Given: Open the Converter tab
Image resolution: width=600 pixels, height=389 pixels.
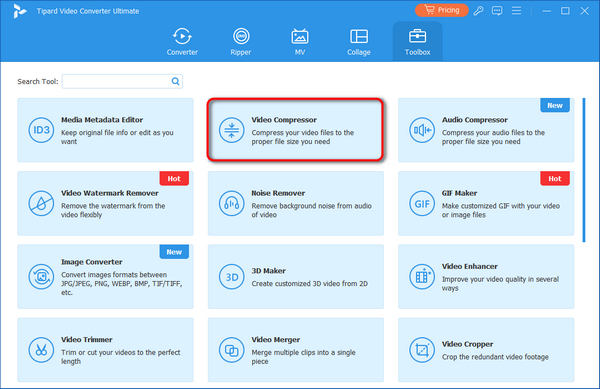Looking at the screenshot, I should 182,41.
